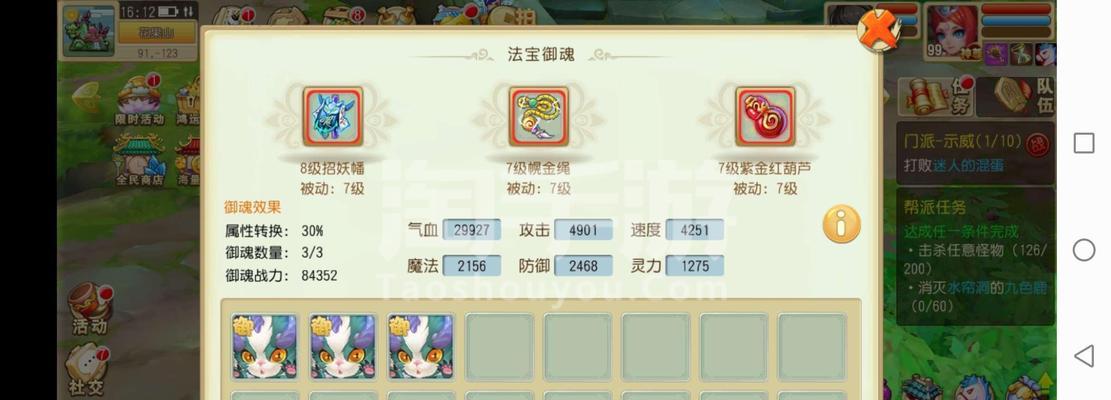This screenshot has height=400, width=1111.
Task: Select the 8级招妖幡 treasure icon
Action: [333, 117]
